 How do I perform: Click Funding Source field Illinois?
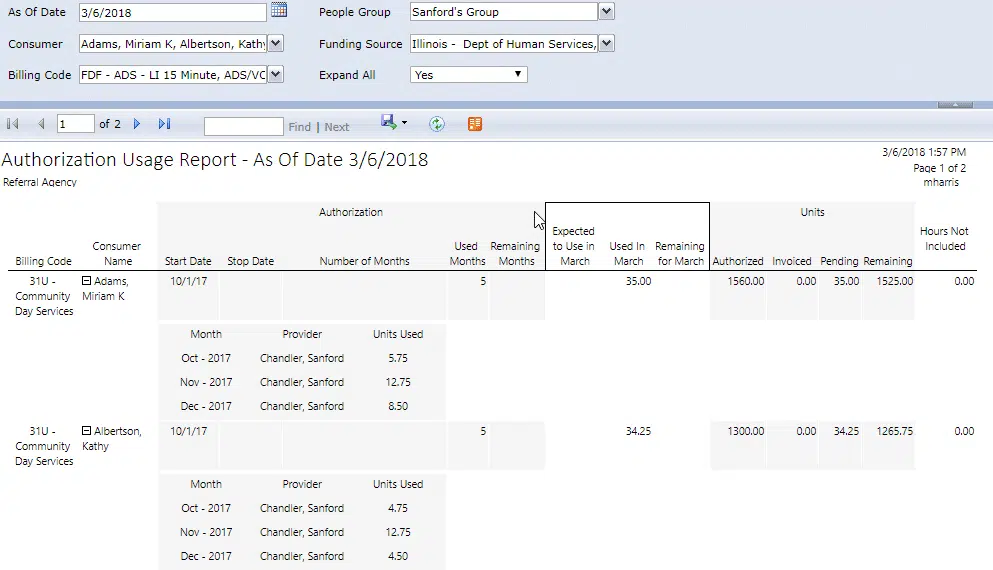503,44
